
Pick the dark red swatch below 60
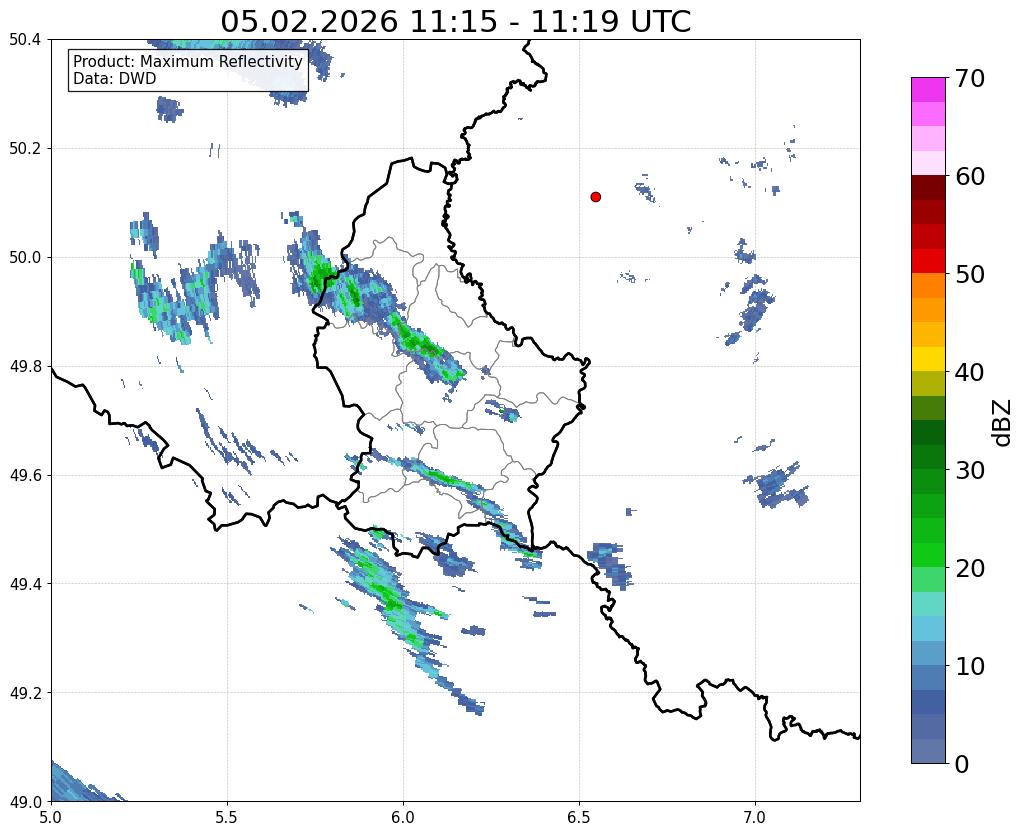tap(928, 188)
